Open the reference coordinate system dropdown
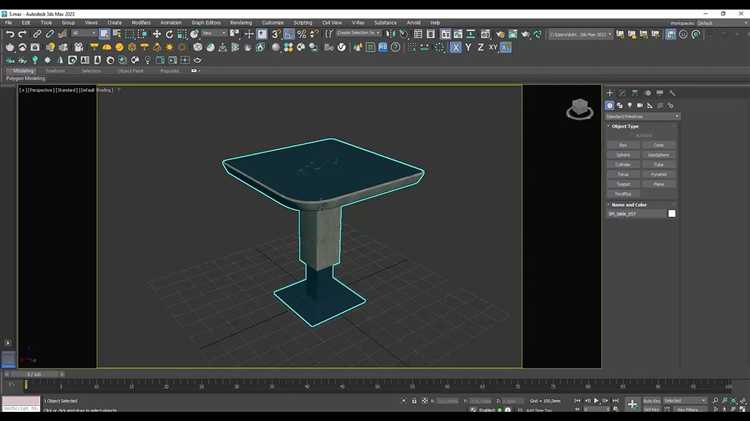 [214, 33]
